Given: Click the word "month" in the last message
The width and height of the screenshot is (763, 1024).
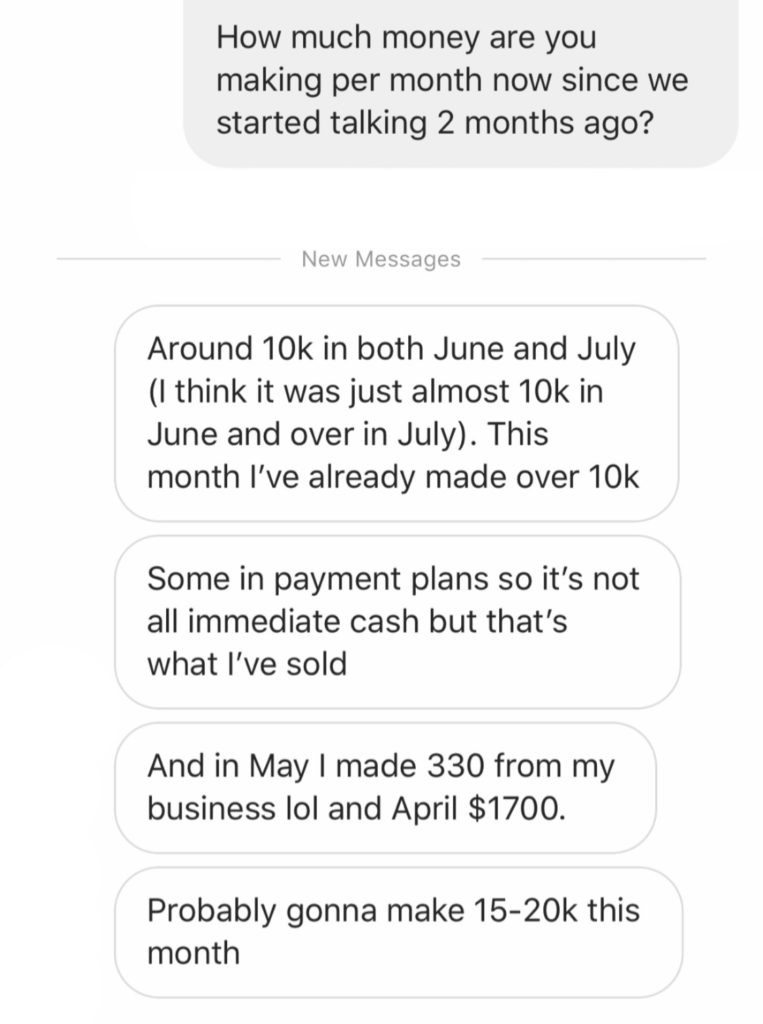Looking at the screenshot, I should (x=193, y=952).
